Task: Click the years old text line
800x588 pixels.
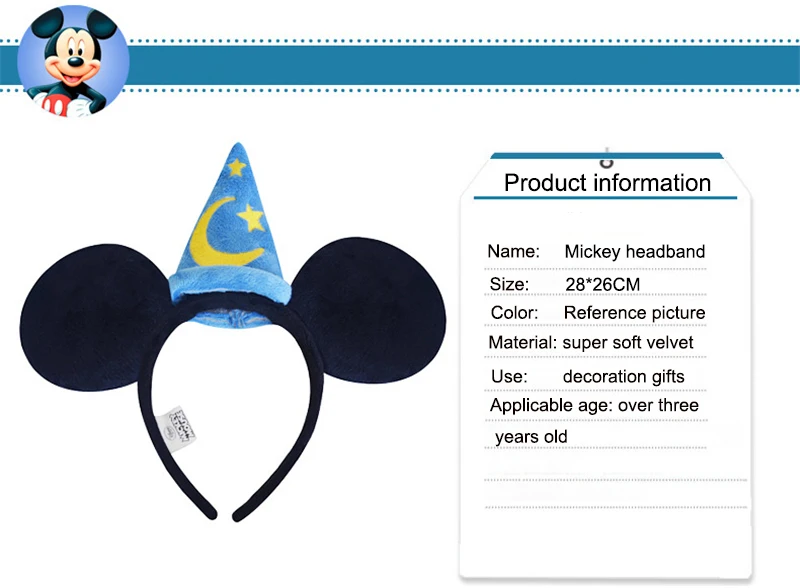Action: tap(531, 437)
